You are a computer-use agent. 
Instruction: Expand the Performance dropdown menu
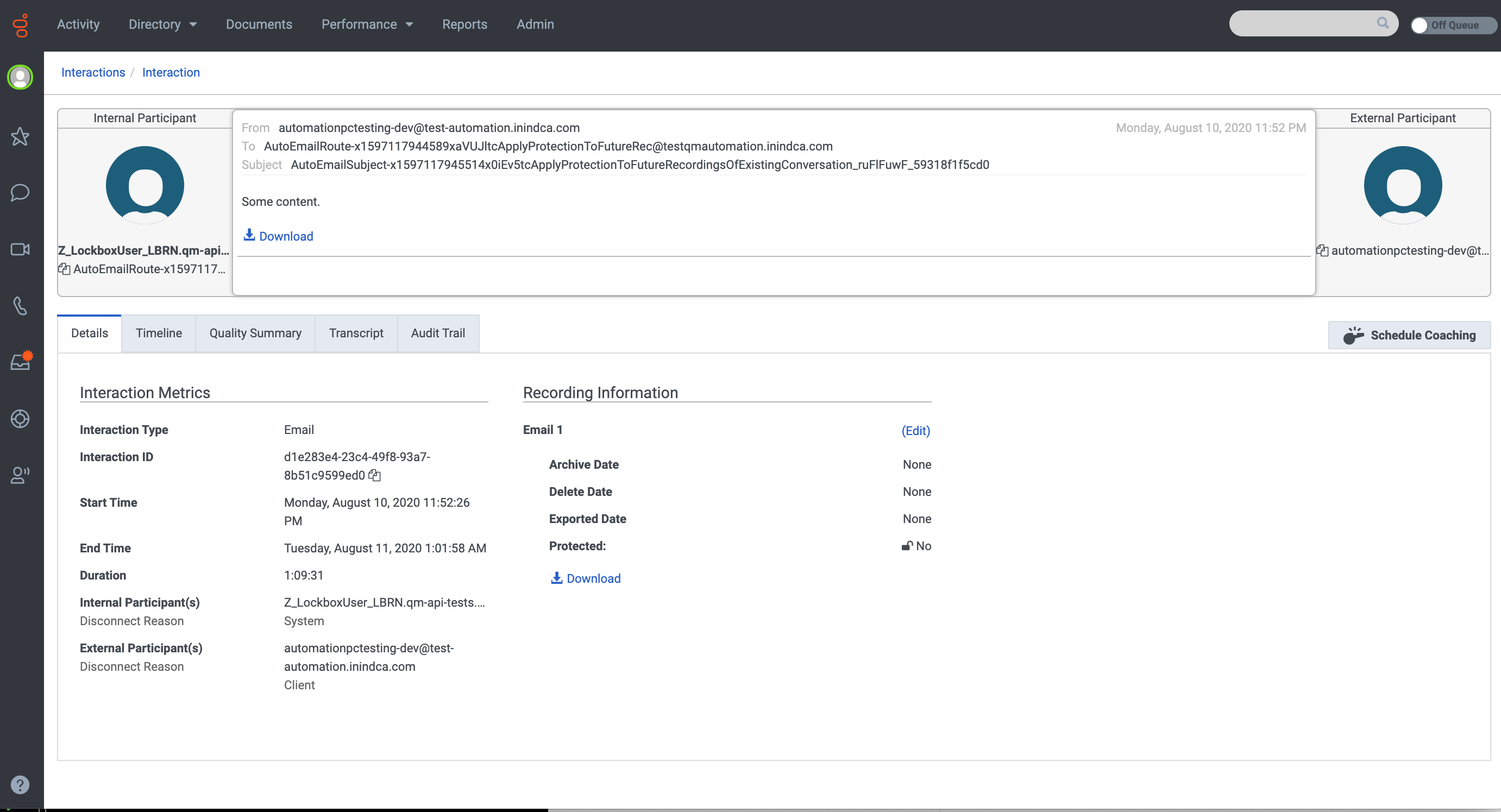click(367, 24)
